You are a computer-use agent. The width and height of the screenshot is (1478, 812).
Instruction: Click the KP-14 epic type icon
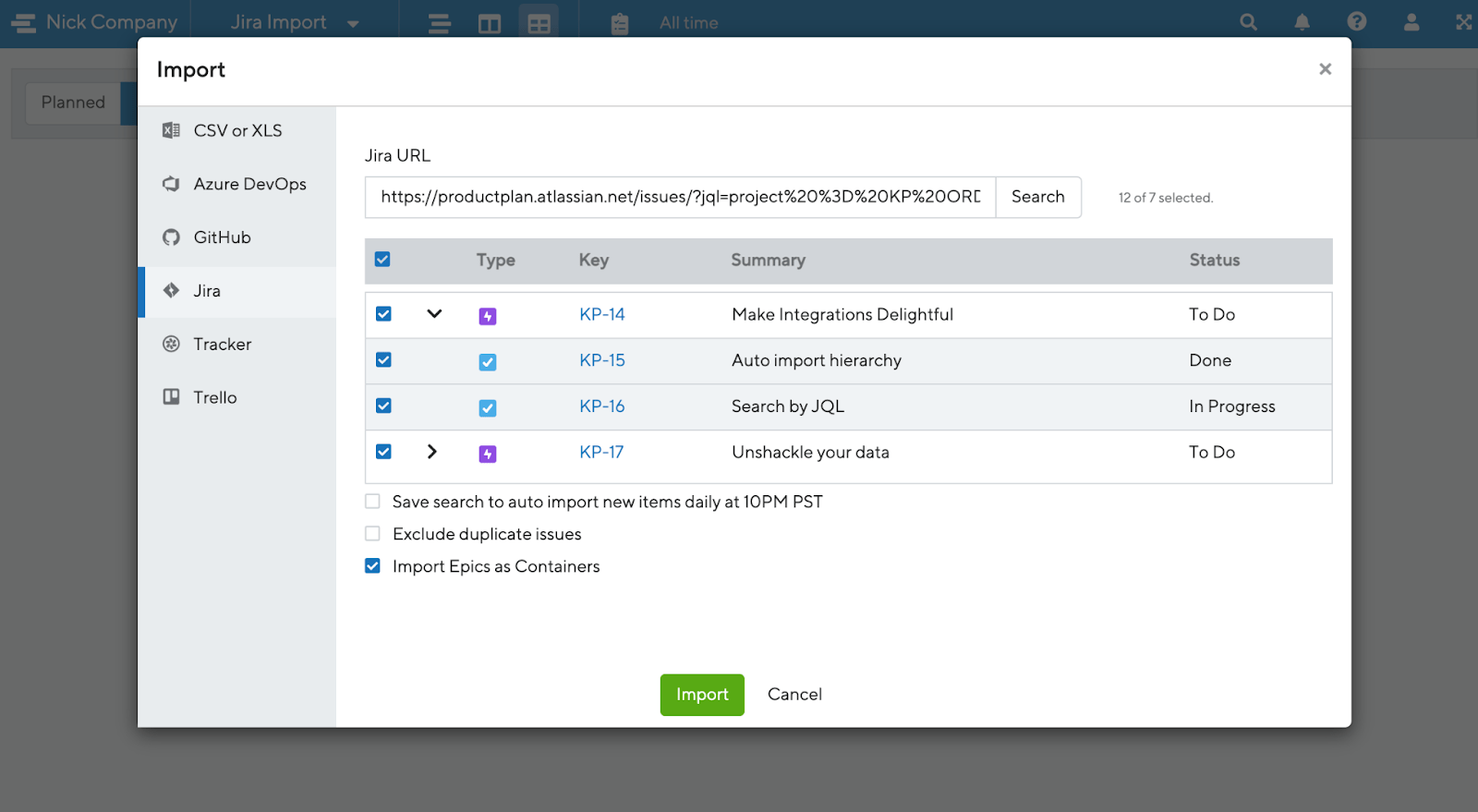point(488,316)
